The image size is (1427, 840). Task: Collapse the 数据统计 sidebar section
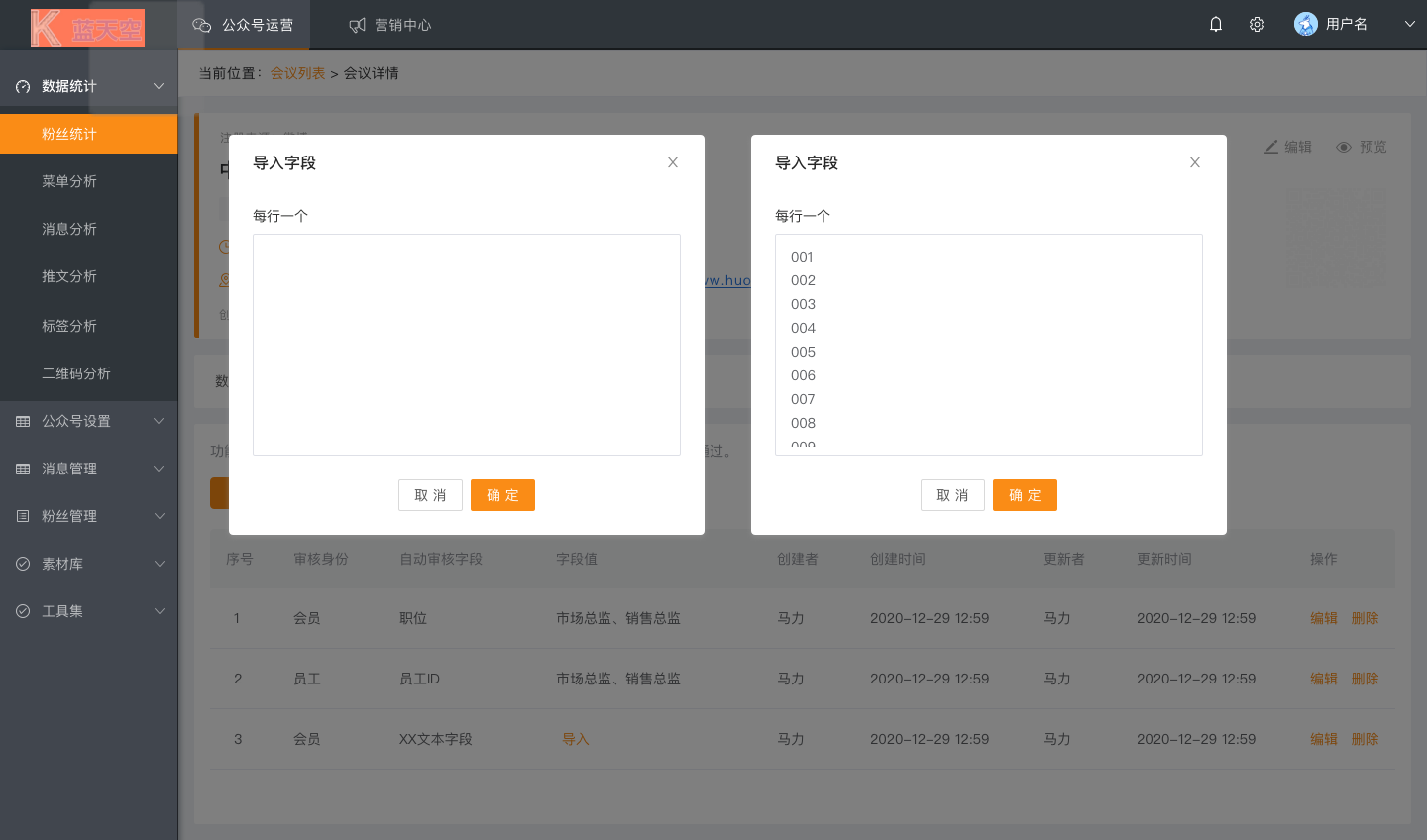click(159, 87)
